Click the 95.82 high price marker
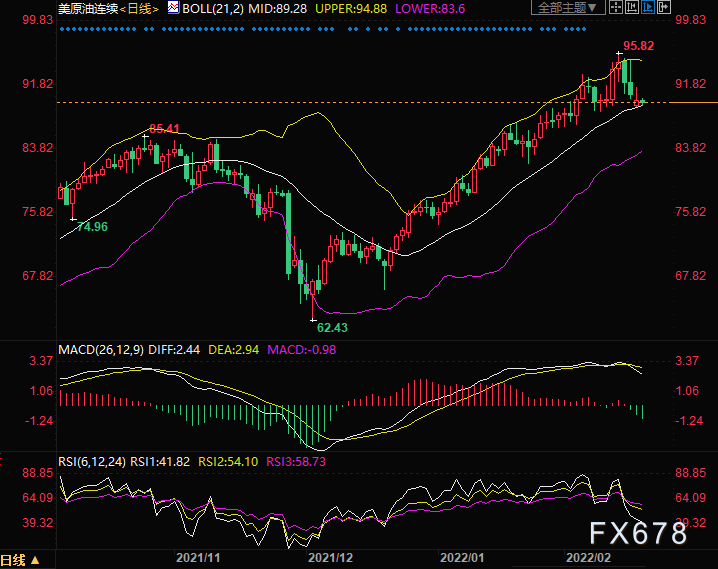Image resolution: width=718 pixels, height=569 pixels. 638,46
